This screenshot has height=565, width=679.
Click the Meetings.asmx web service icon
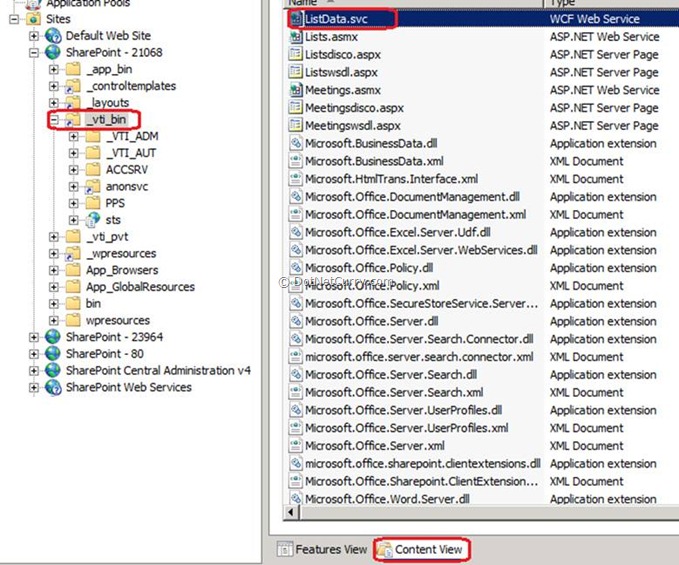point(296,90)
